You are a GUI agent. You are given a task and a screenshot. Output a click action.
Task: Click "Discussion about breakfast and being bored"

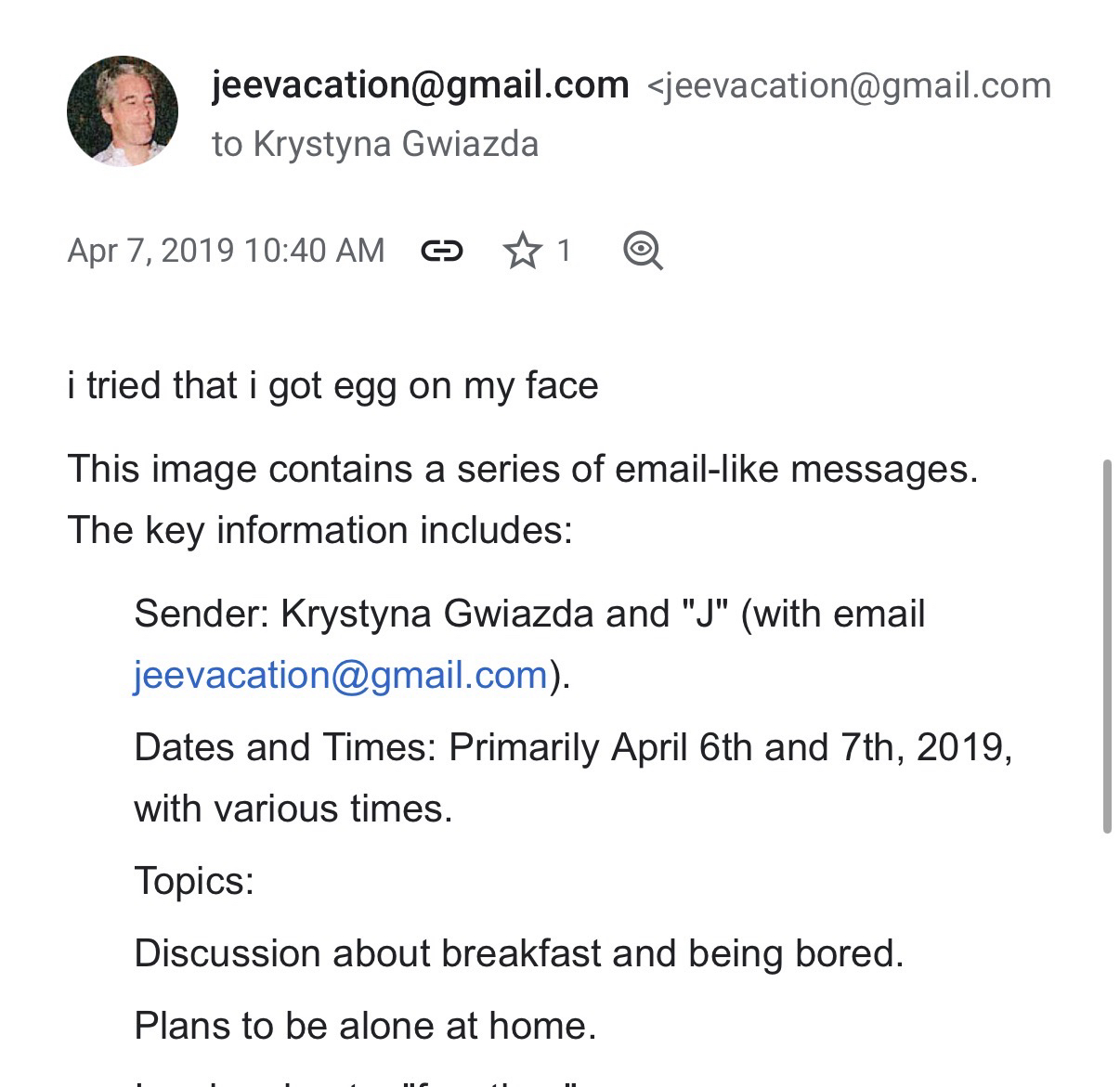(x=518, y=953)
